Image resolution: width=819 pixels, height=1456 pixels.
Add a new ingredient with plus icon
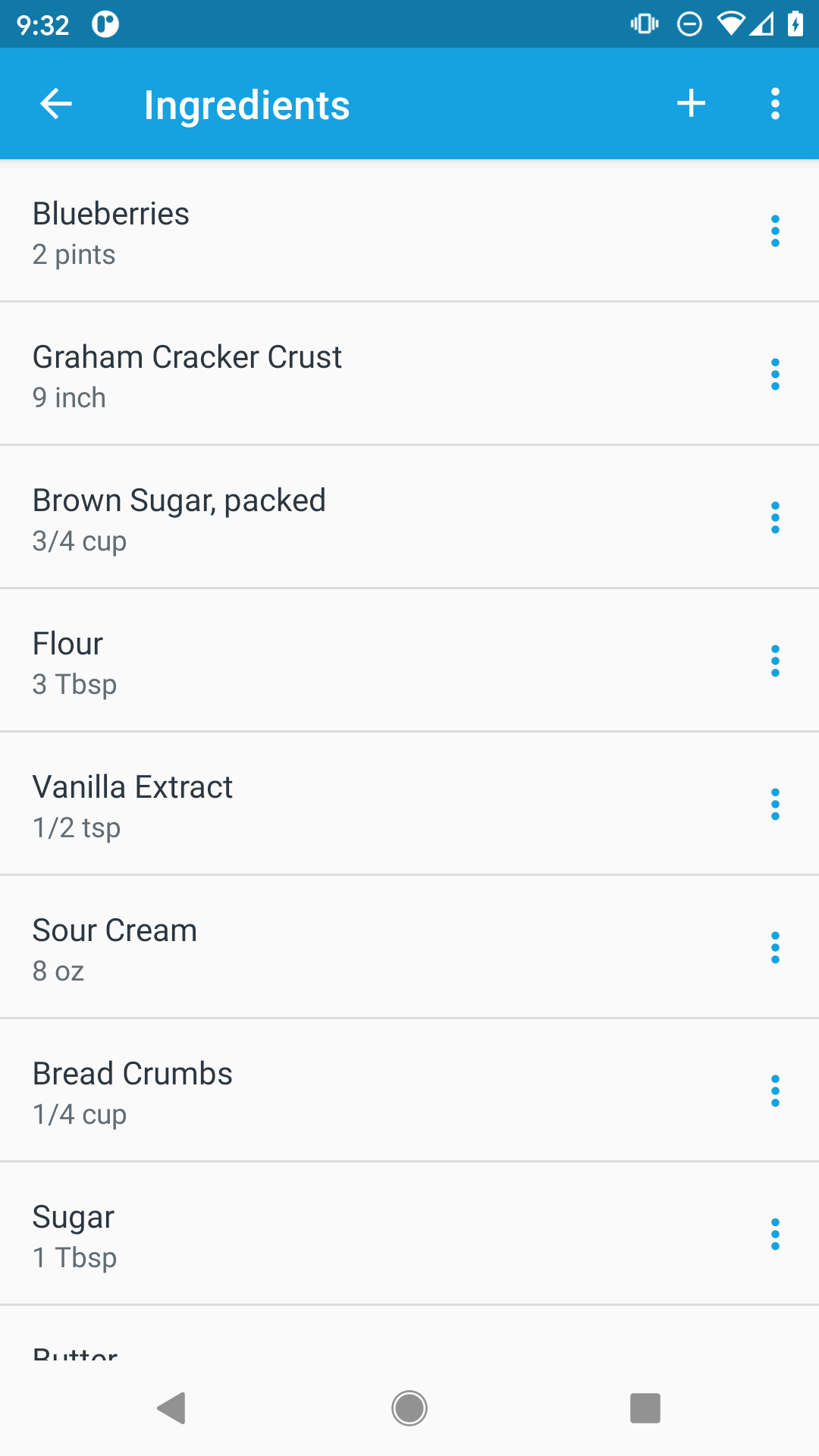[x=691, y=104]
